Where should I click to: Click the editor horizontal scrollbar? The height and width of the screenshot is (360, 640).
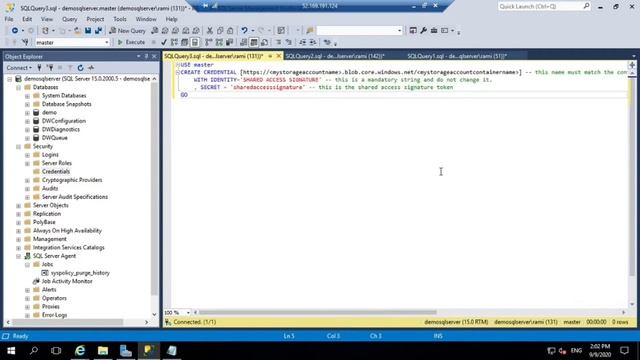click(318, 313)
